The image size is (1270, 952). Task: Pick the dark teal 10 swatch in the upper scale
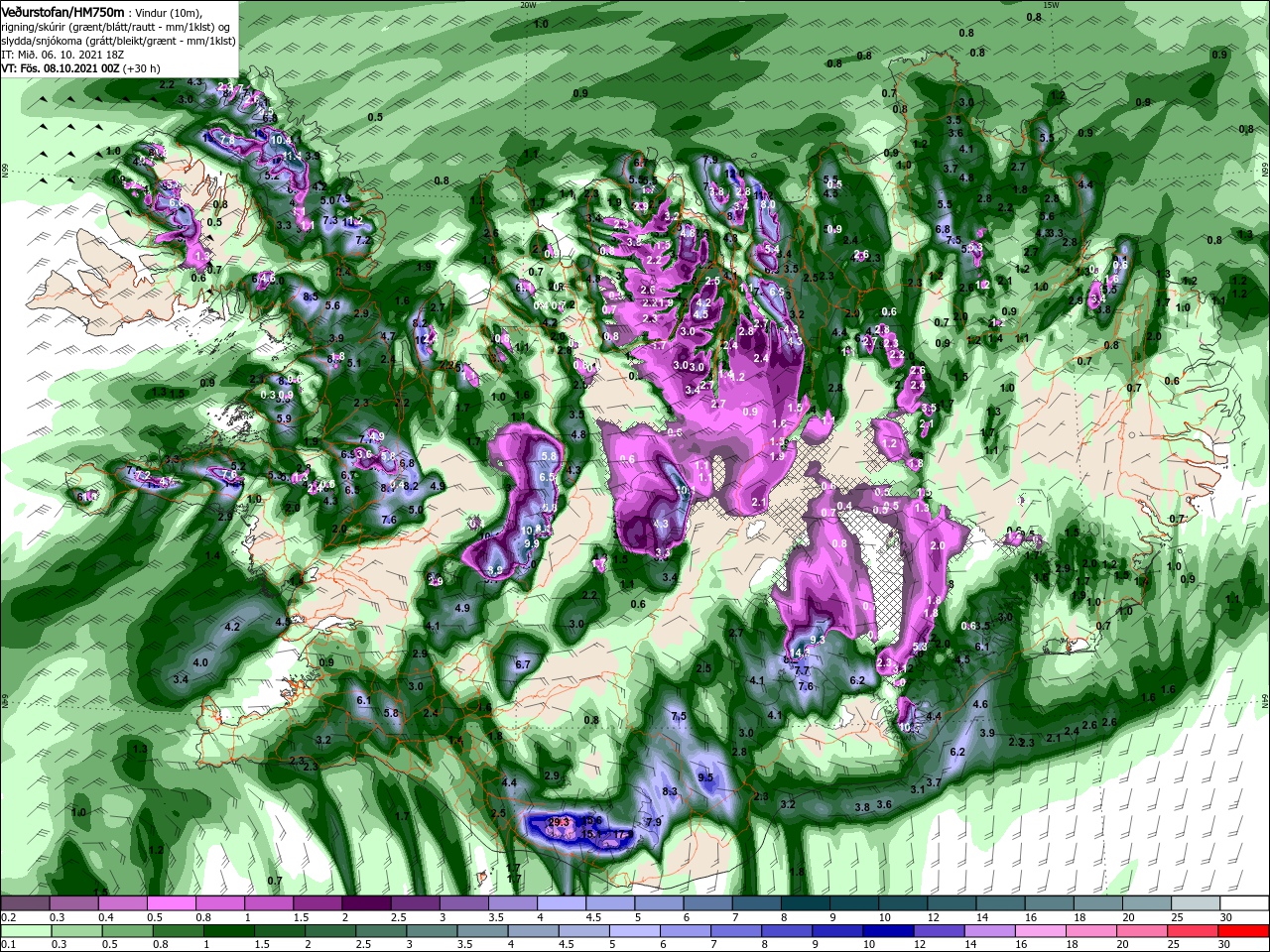tap(902, 903)
